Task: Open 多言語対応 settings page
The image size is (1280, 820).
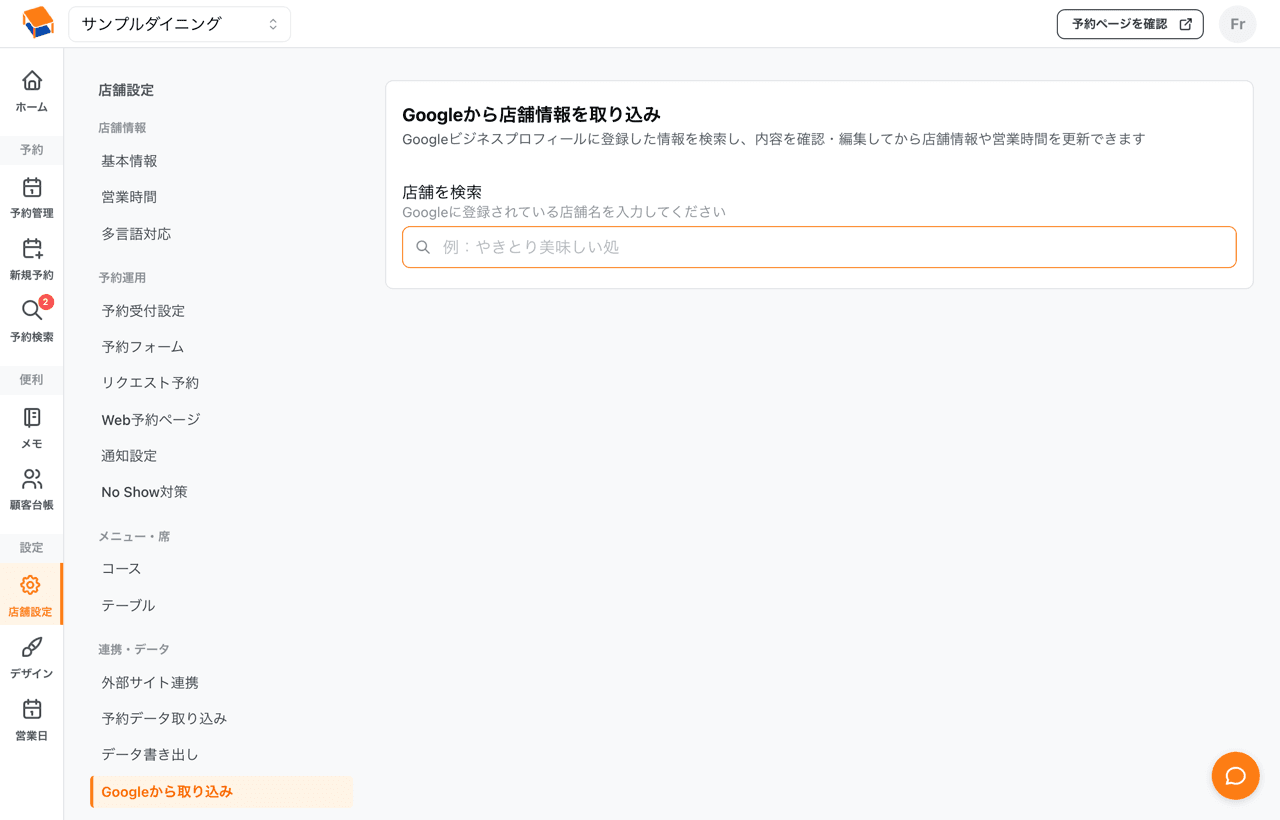Action: (136, 234)
